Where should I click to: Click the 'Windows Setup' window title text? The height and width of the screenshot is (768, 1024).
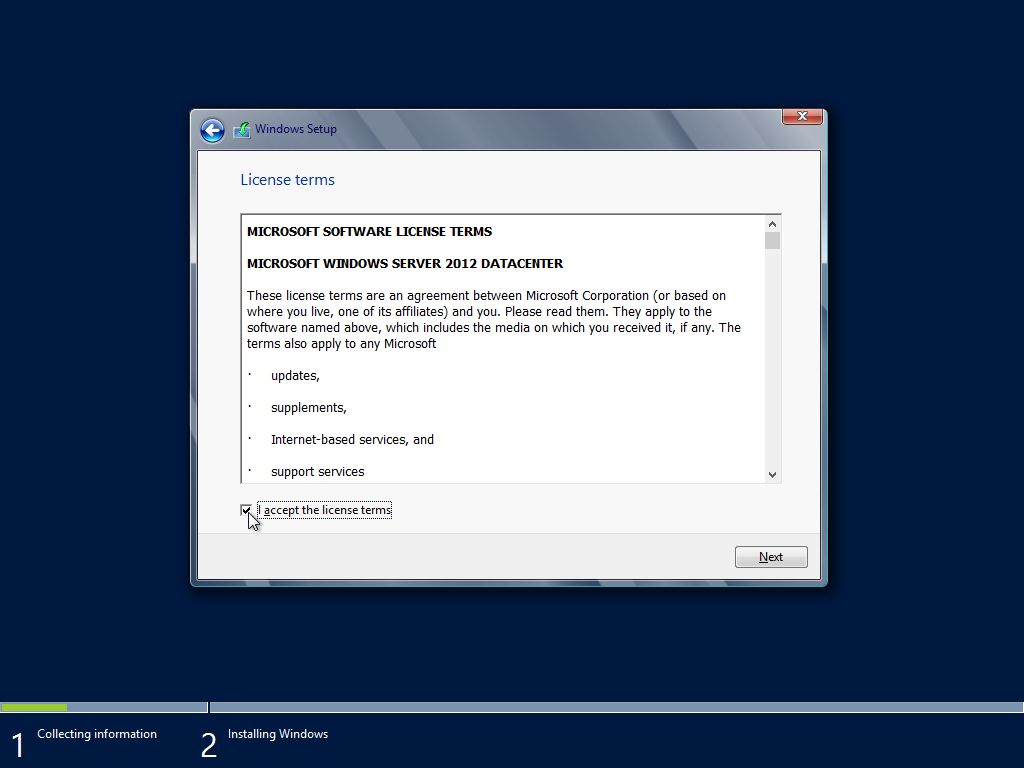pyautogui.click(x=296, y=129)
